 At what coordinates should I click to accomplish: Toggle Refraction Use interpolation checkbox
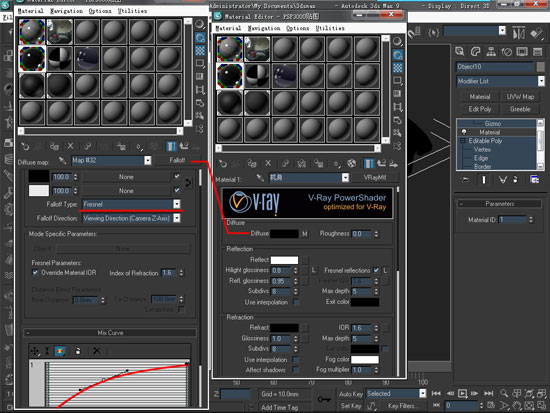tap(296, 360)
